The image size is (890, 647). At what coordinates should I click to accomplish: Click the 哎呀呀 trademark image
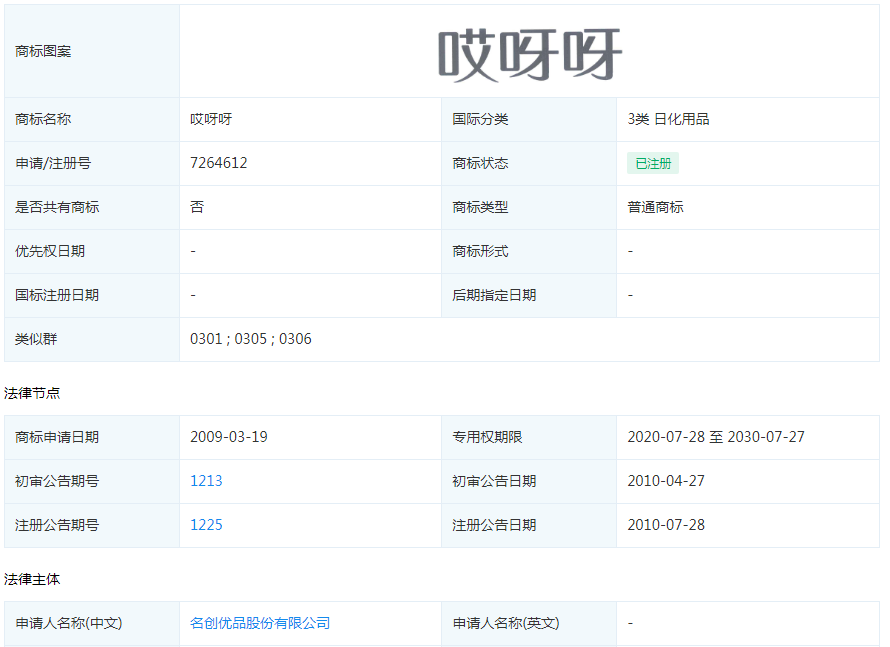(x=530, y=55)
